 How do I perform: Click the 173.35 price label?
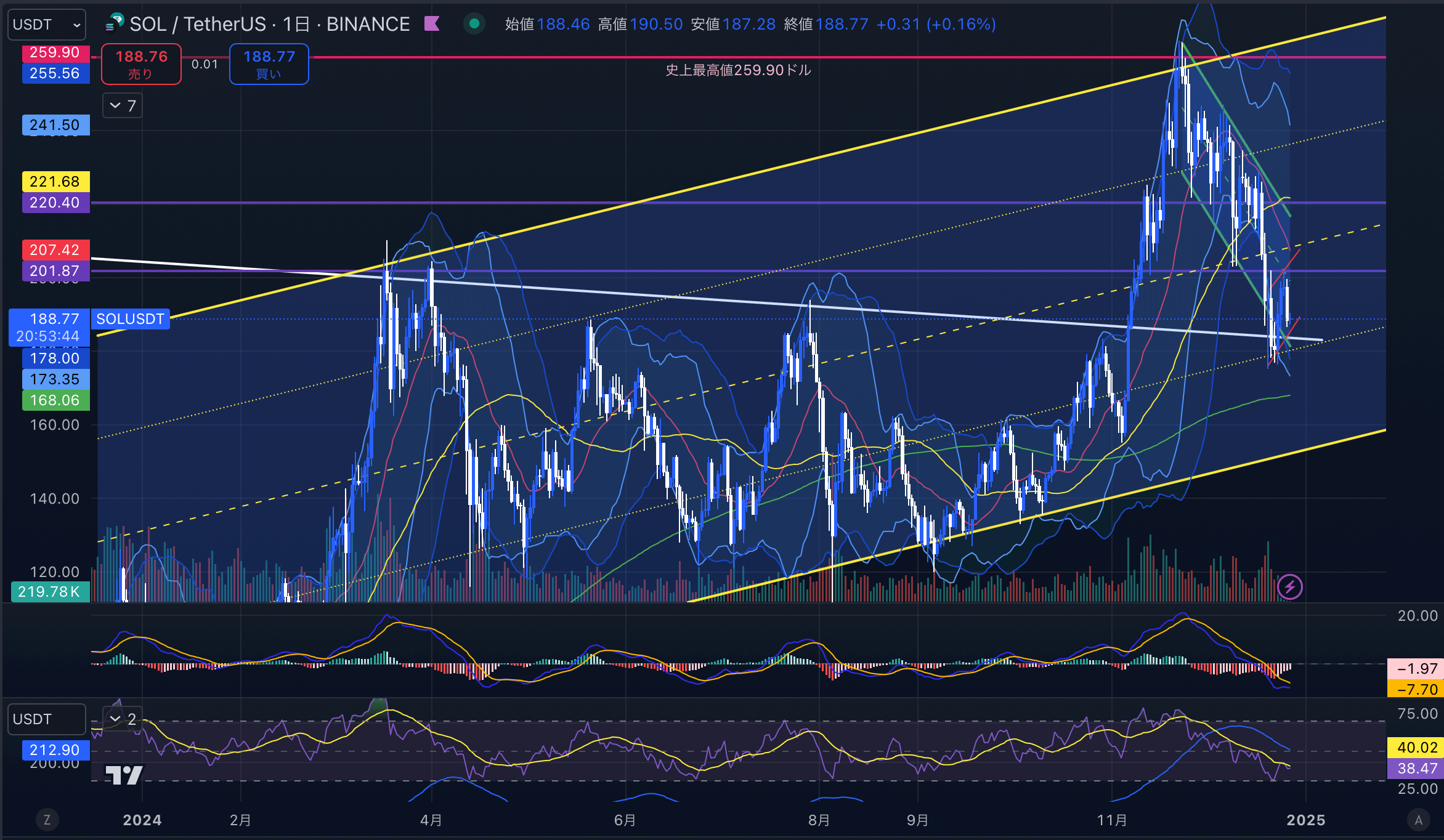(55, 379)
